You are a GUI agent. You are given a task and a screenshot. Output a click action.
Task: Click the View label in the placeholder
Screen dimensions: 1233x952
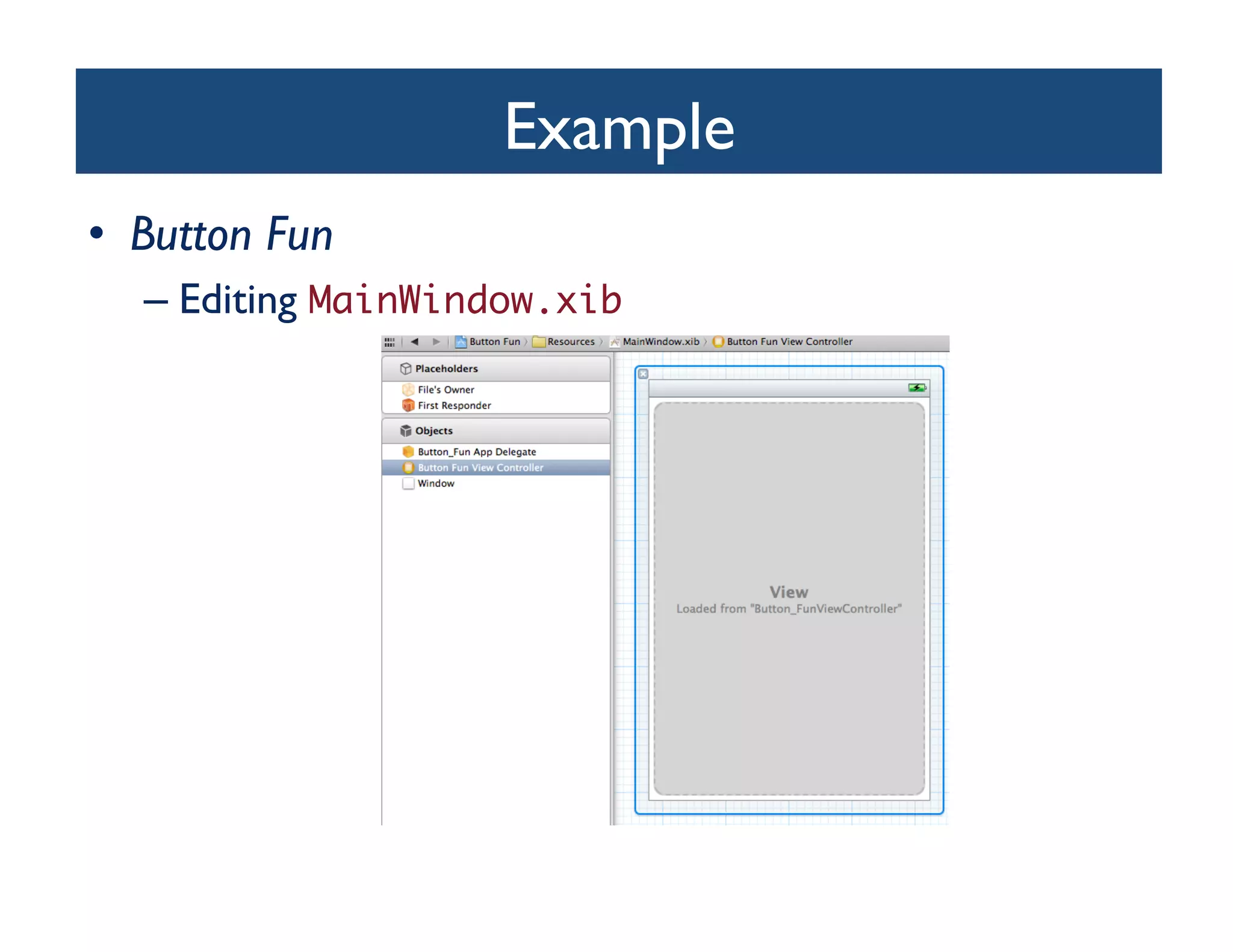coord(789,592)
